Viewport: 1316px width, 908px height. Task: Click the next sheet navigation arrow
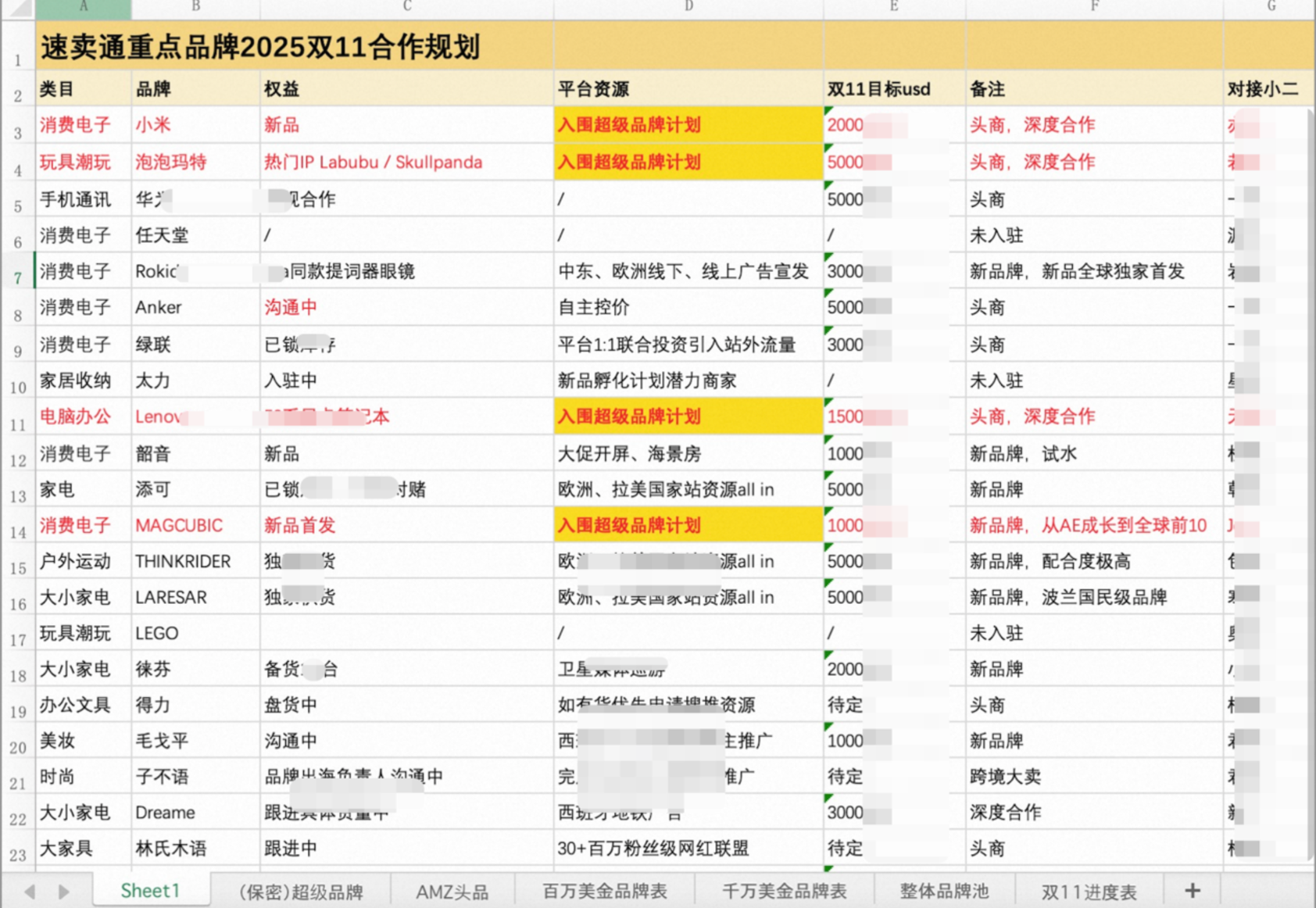(64, 892)
